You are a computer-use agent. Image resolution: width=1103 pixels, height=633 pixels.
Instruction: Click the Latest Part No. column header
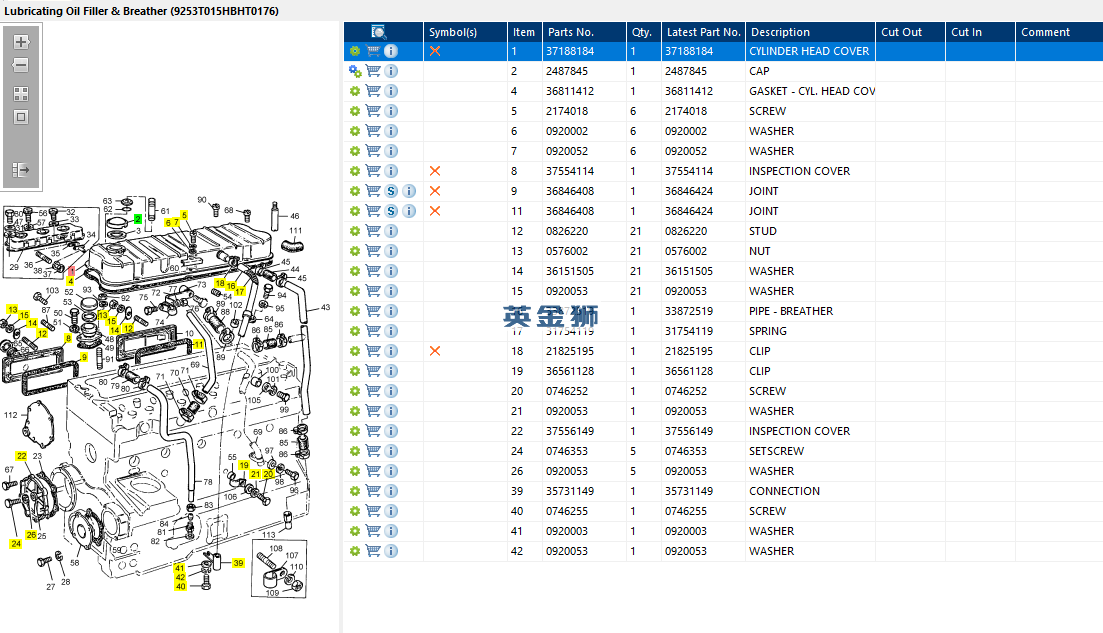[x=703, y=32]
